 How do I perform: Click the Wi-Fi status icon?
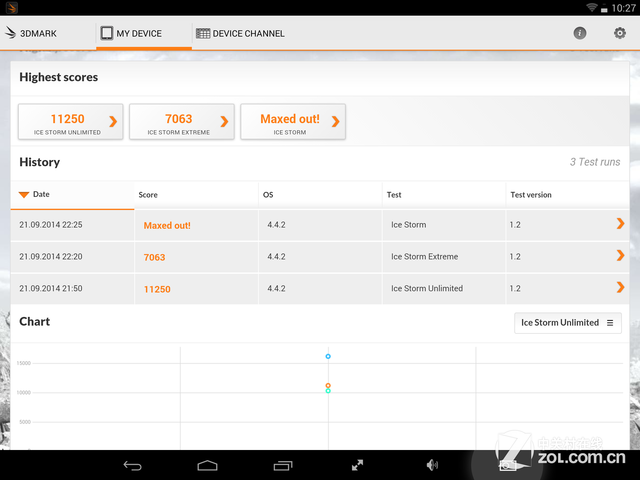pos(592,7)
